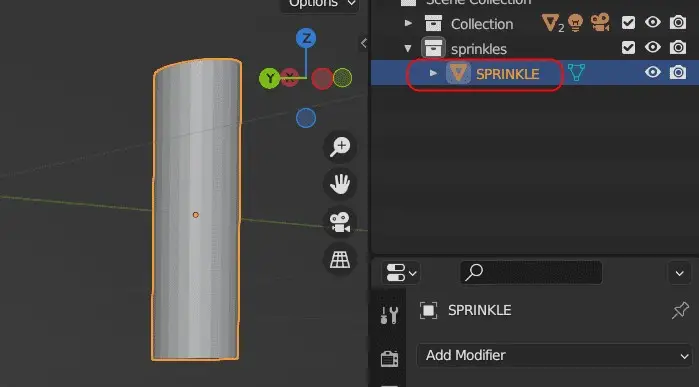Open the viewport Options dropdown

pyautogui.click(x=320, y=4)
